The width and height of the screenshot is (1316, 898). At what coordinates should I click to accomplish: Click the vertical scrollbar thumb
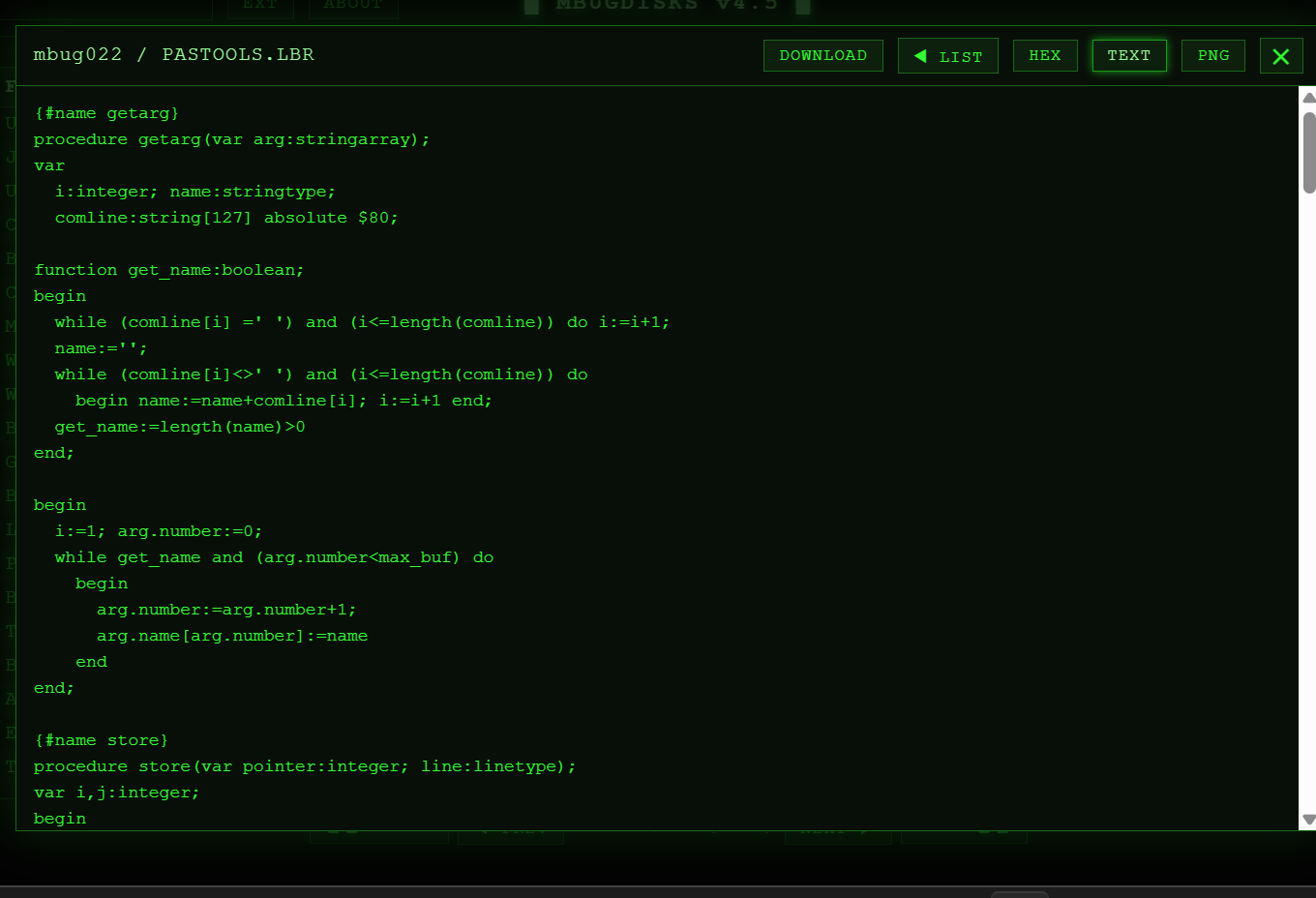click(1309, 153)
